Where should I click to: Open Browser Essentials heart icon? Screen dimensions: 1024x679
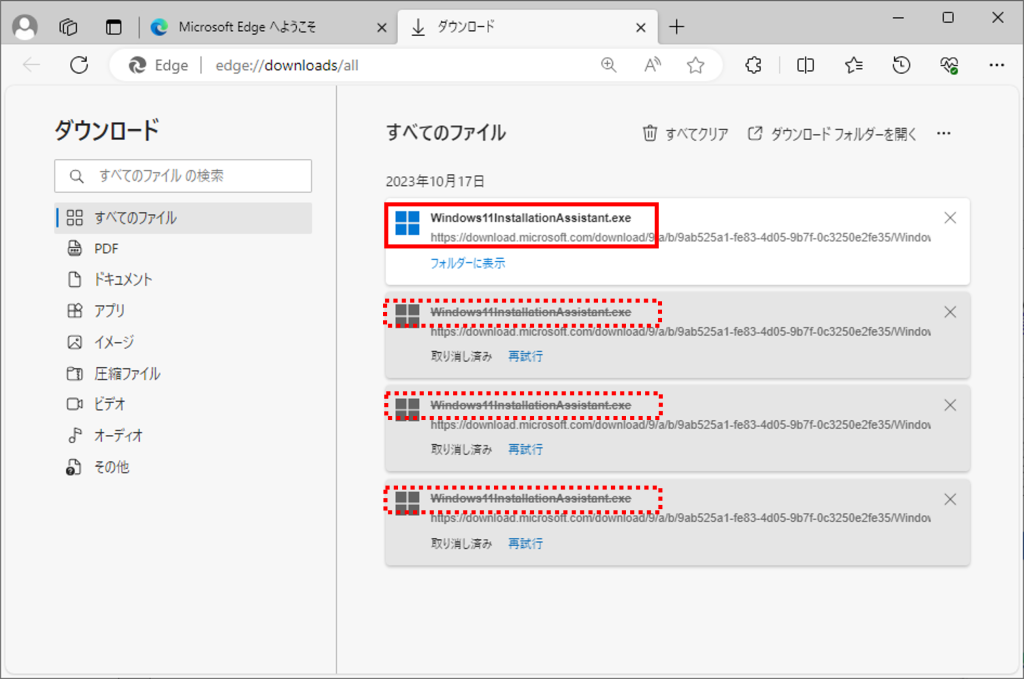coord(949,65)
